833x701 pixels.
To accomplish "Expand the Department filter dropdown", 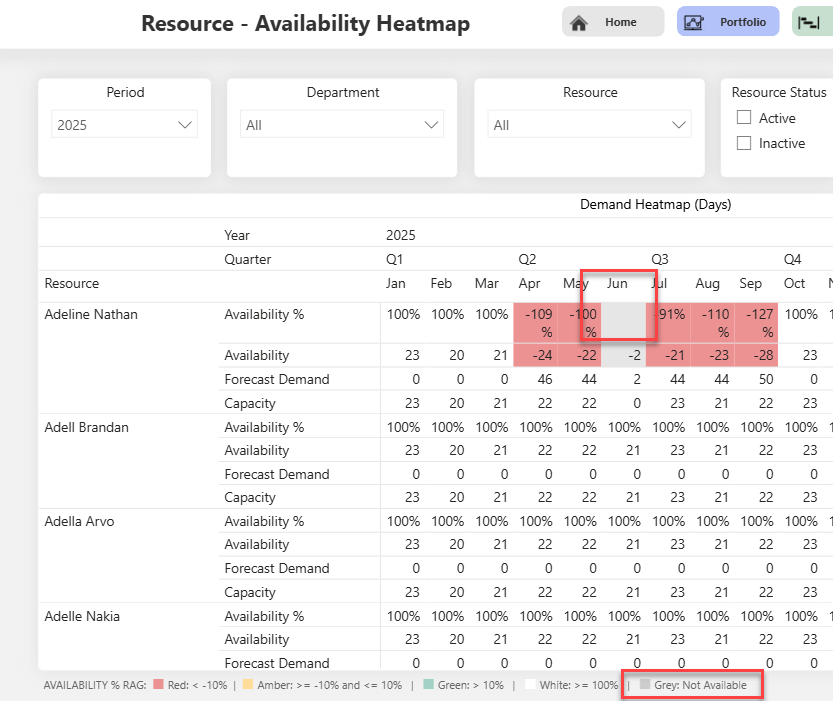I will (x=342, y=125).
